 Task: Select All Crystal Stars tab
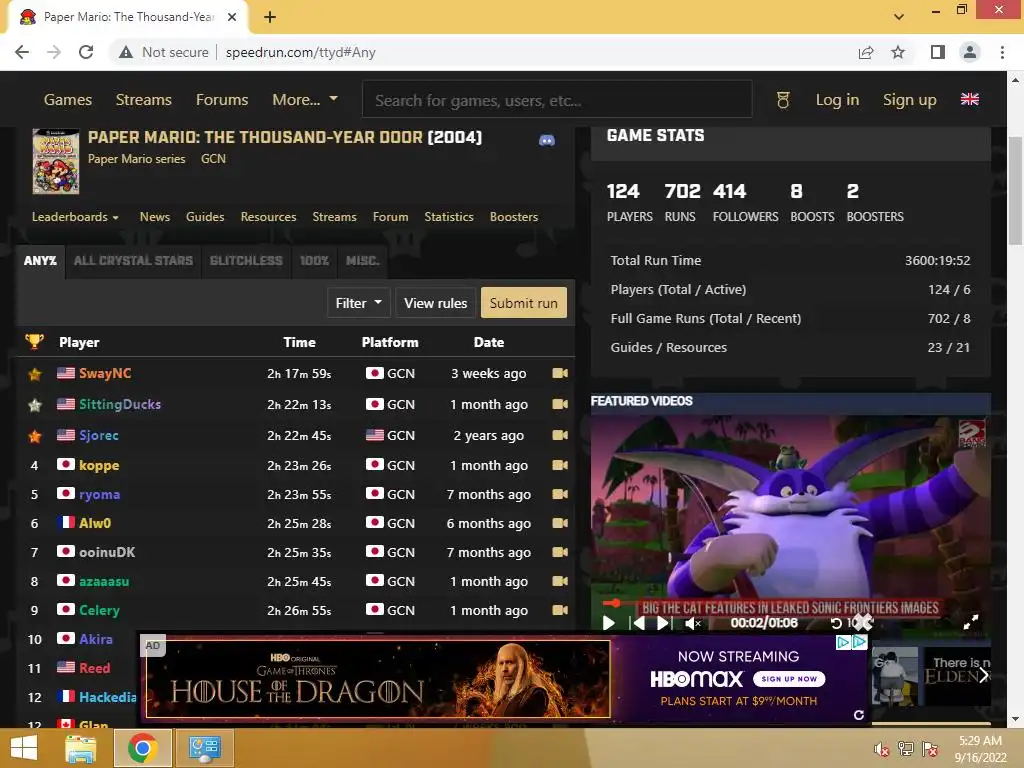tap(133, 261)
